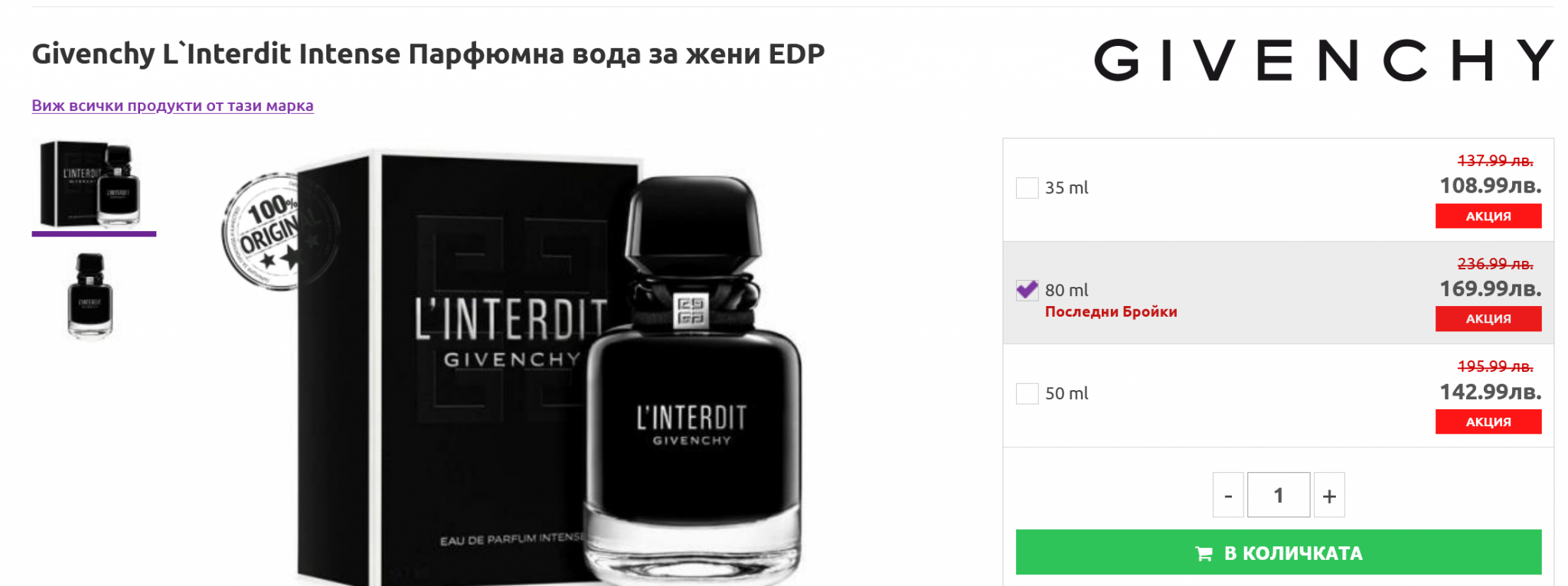Click the red АКЦИЯ badge for 50 ml
This screenshot has width=1568, height=586.
1488,422
